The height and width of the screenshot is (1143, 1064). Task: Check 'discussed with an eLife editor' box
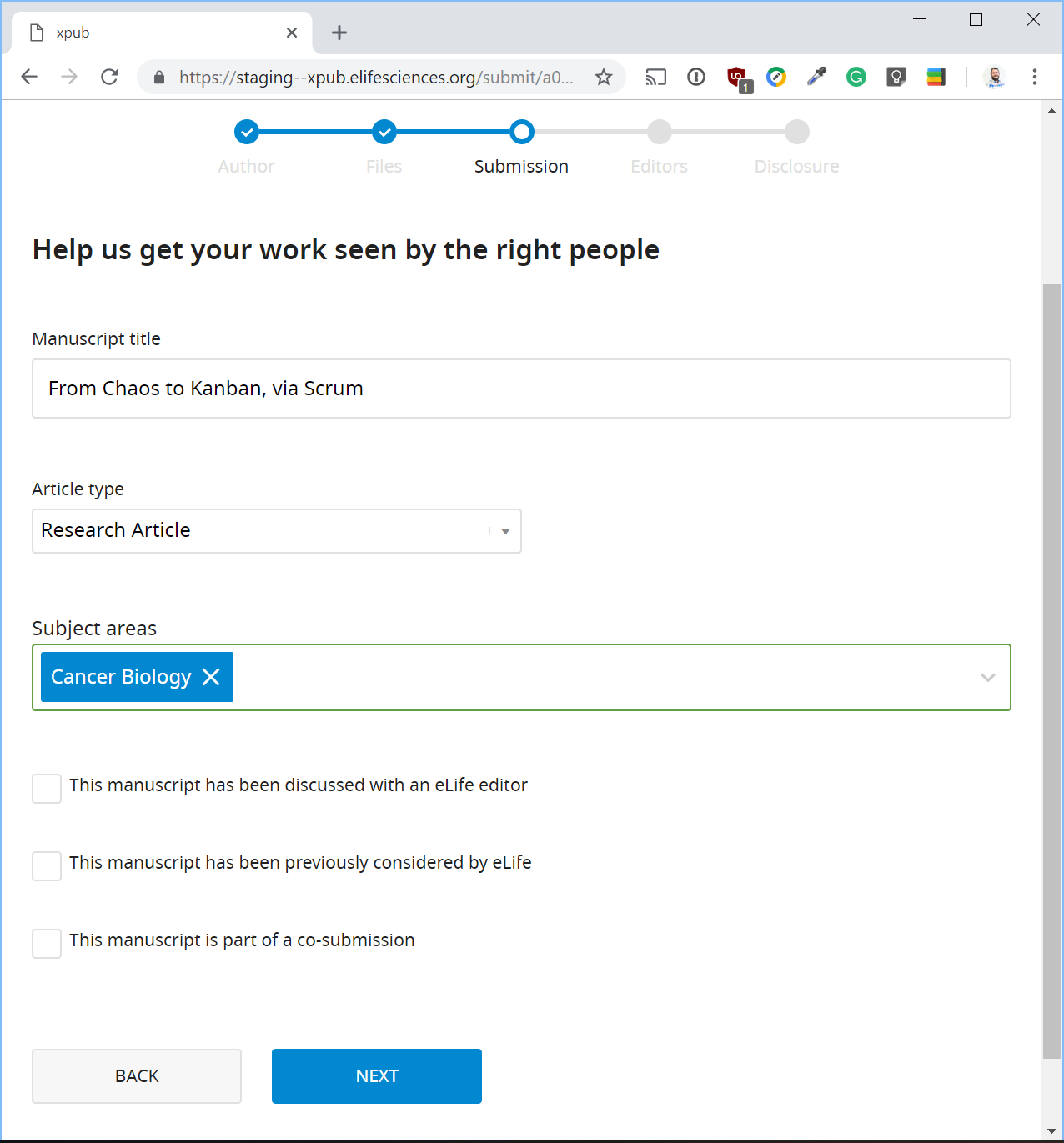[47, 789]
